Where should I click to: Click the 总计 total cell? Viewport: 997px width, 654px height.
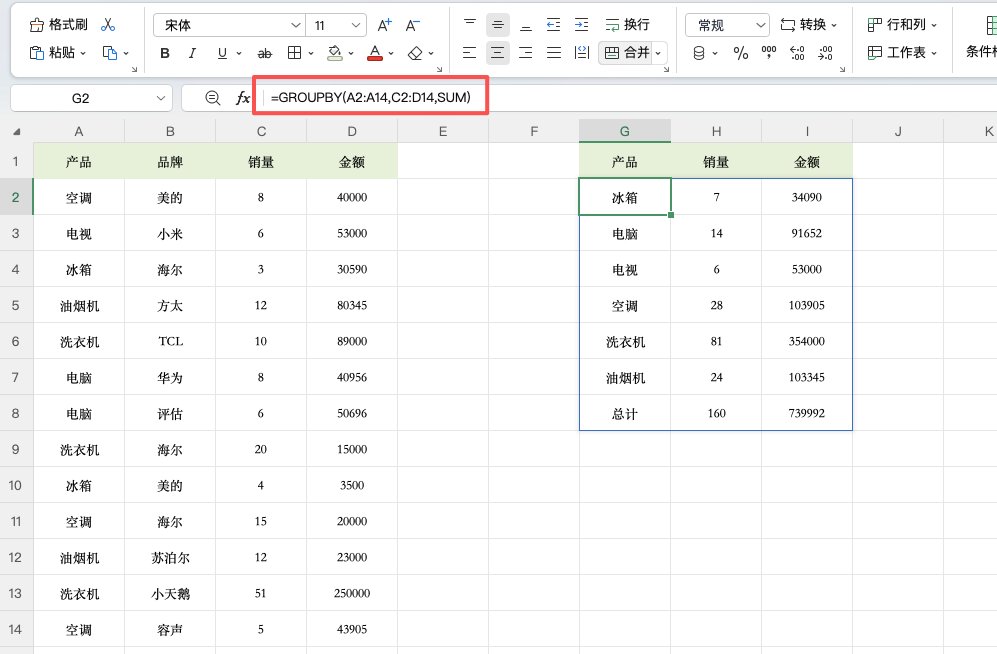(624, 413)
